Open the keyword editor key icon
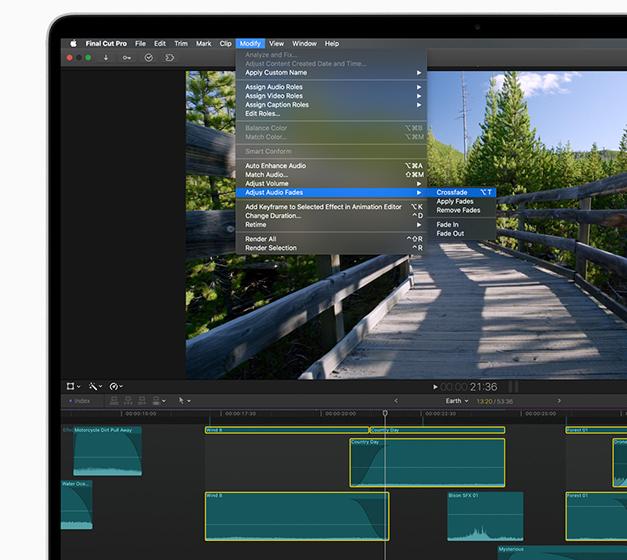 (127, 58)
